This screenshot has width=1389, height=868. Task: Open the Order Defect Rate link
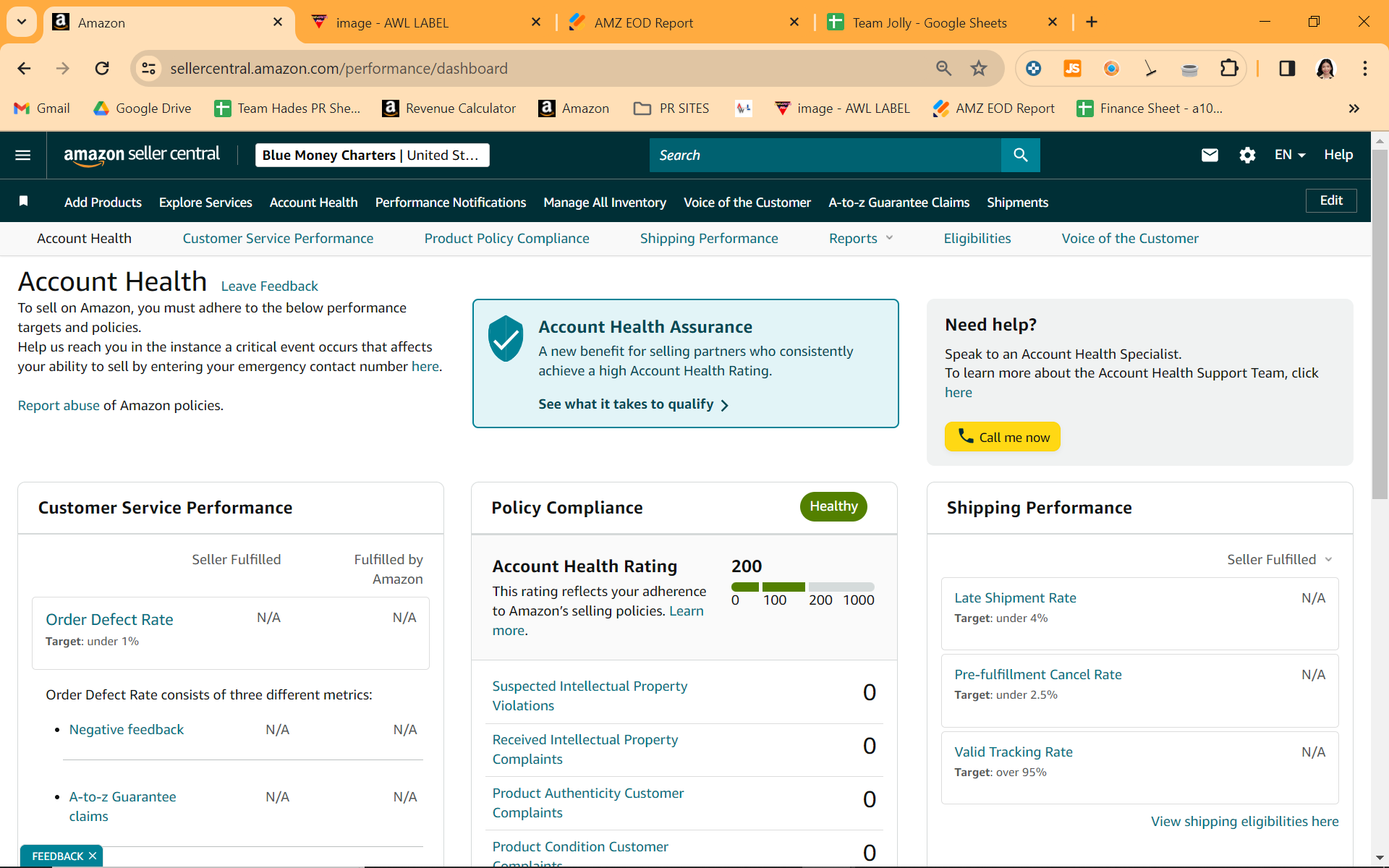(x=109, y=619)
